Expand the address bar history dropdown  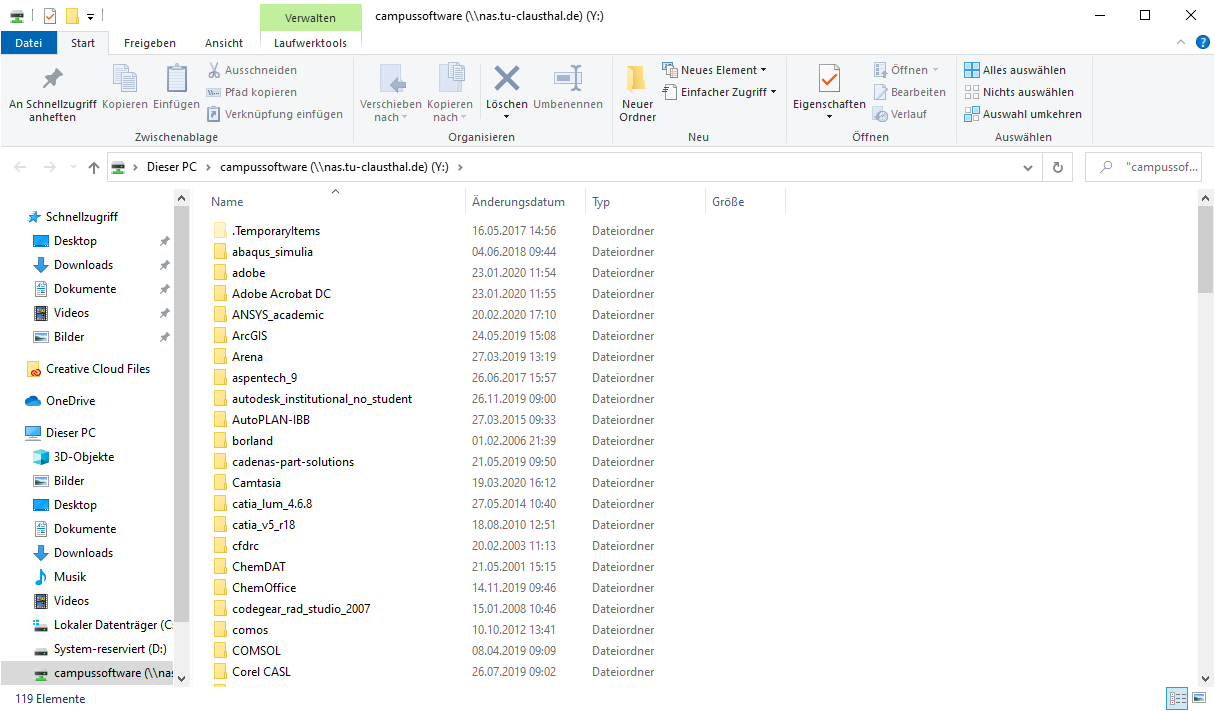click(1030, 168)
